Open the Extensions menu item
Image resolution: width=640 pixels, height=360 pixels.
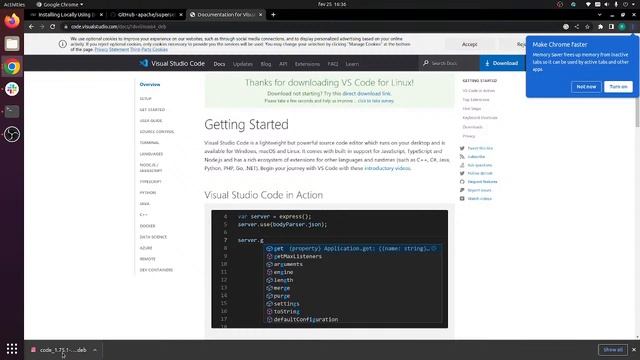[x=307, y=64]
